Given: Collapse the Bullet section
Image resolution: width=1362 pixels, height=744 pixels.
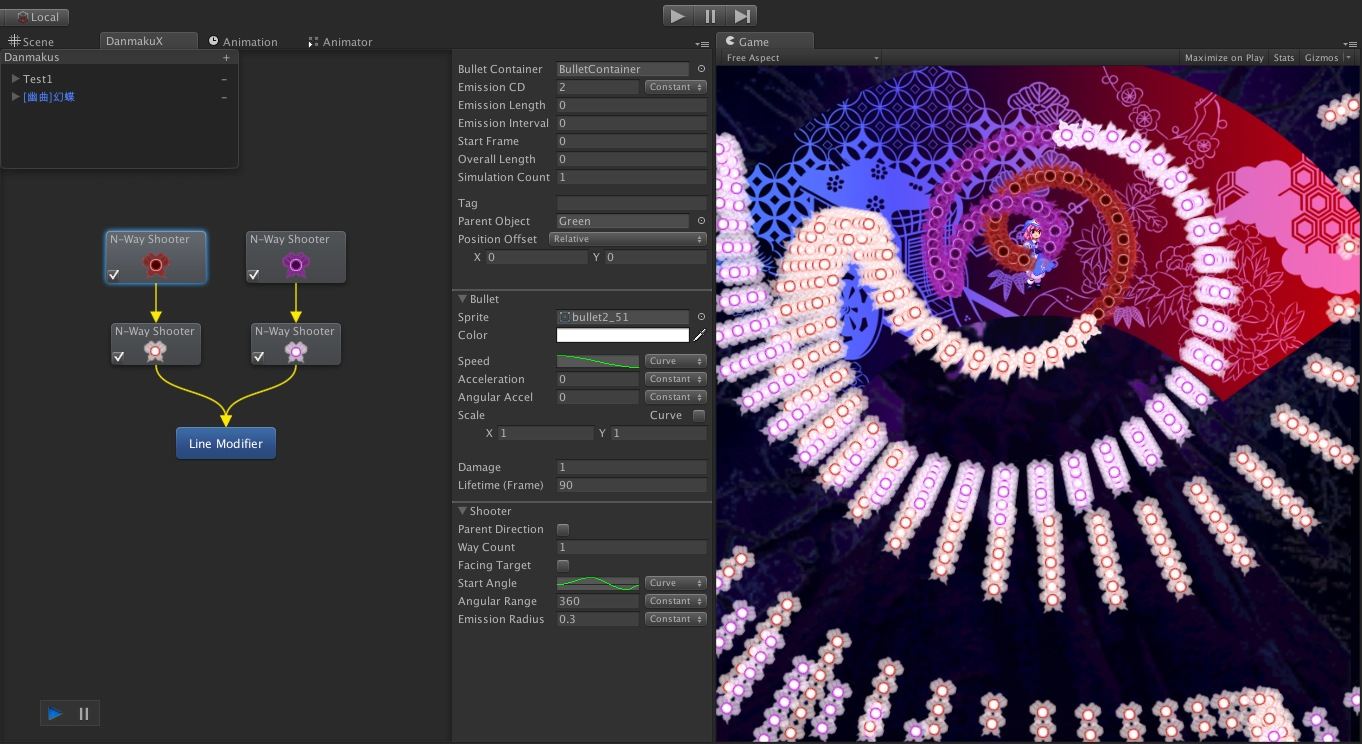Looking at the screenshot, I should pos(463,299).
